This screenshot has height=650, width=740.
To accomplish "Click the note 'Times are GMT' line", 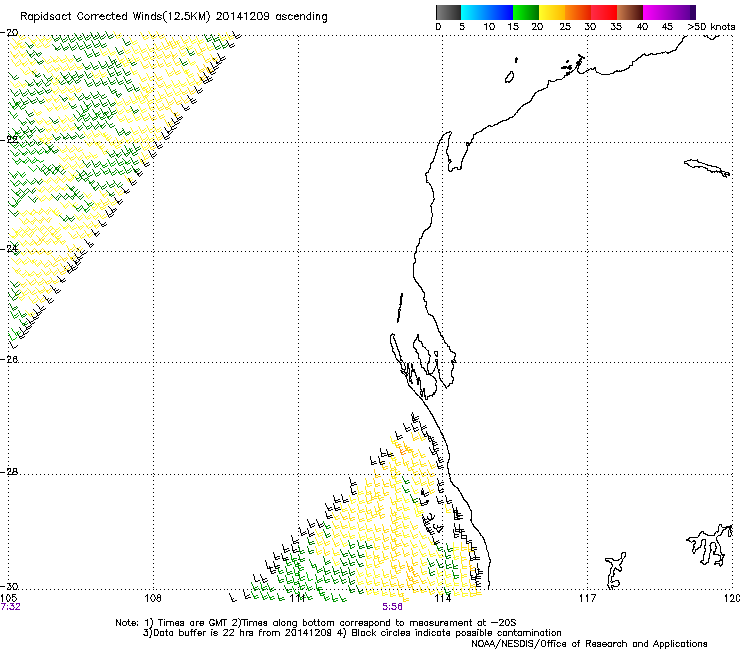I will [x=315, y=623].
